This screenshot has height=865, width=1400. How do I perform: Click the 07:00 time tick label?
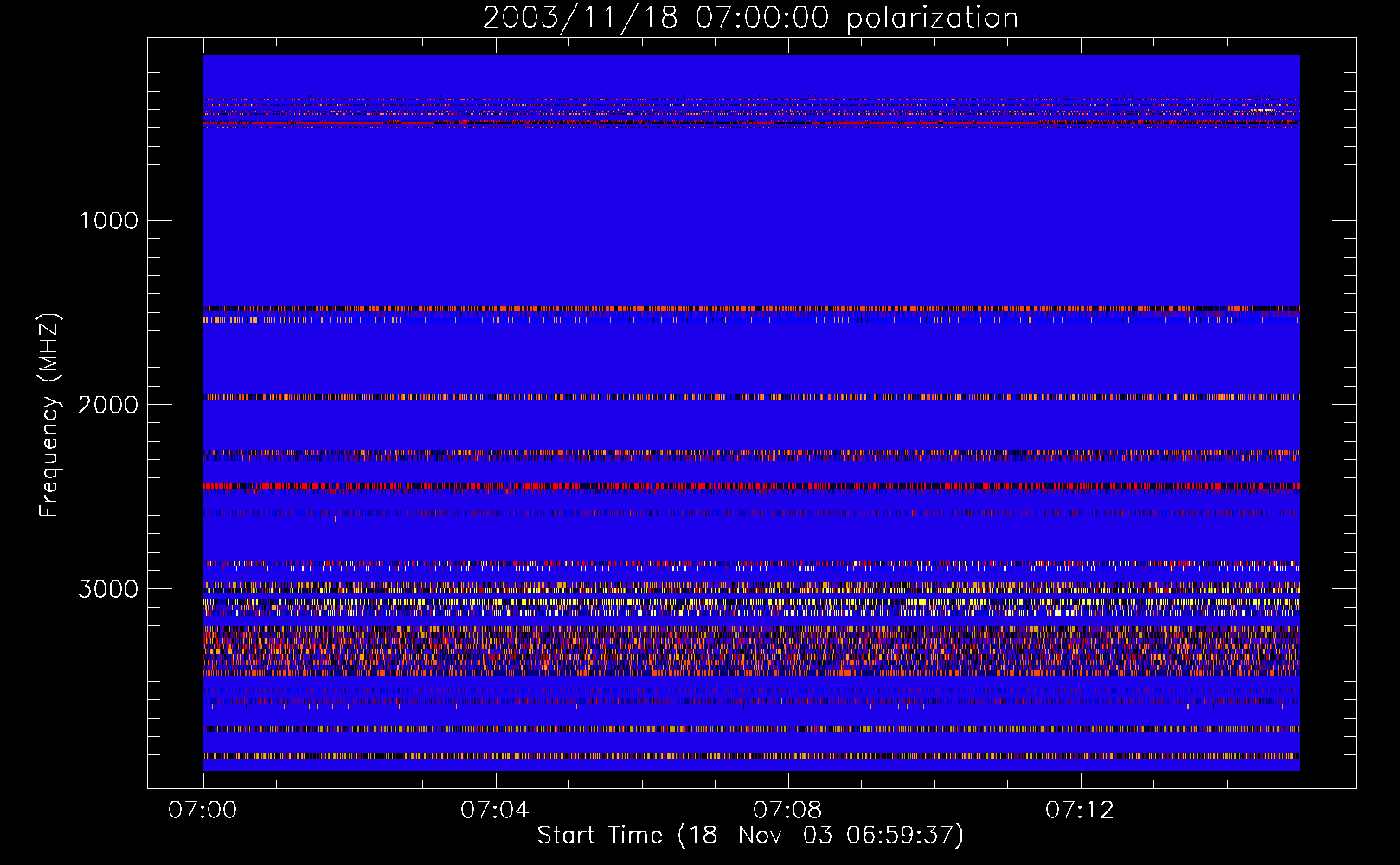[x=202, y=811]
